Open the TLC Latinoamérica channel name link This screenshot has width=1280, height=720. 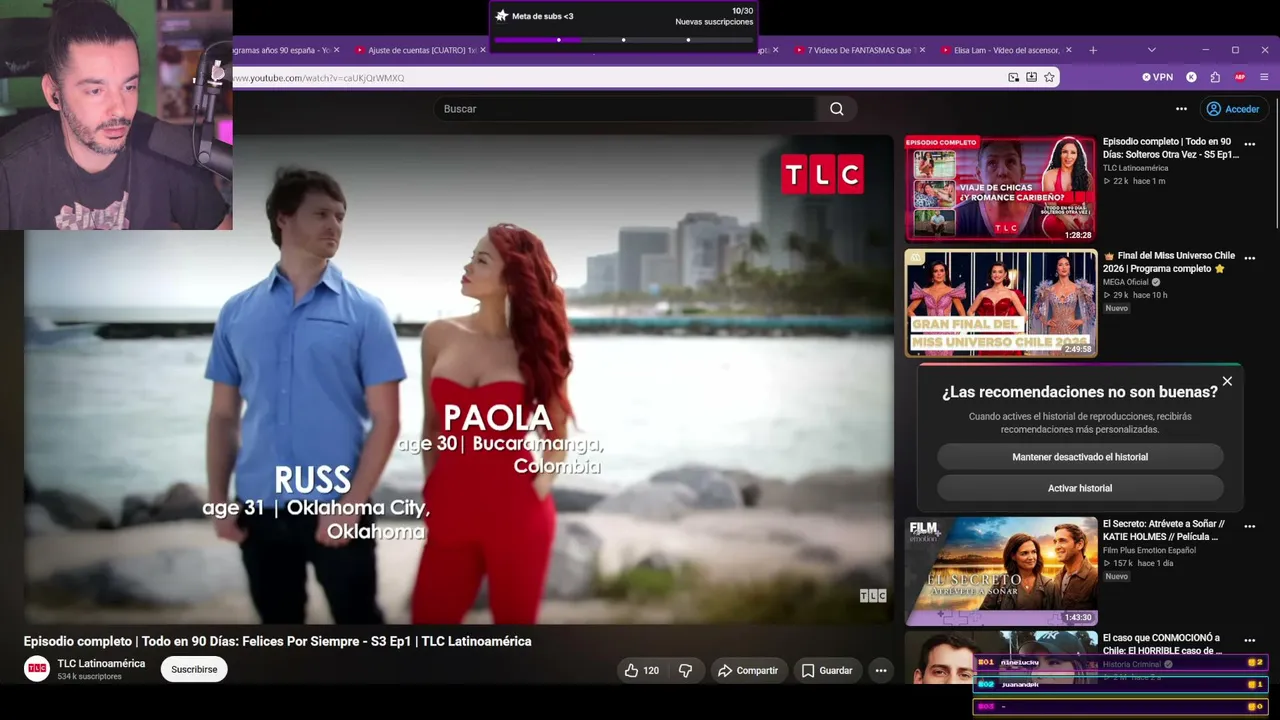coord(101,663)
